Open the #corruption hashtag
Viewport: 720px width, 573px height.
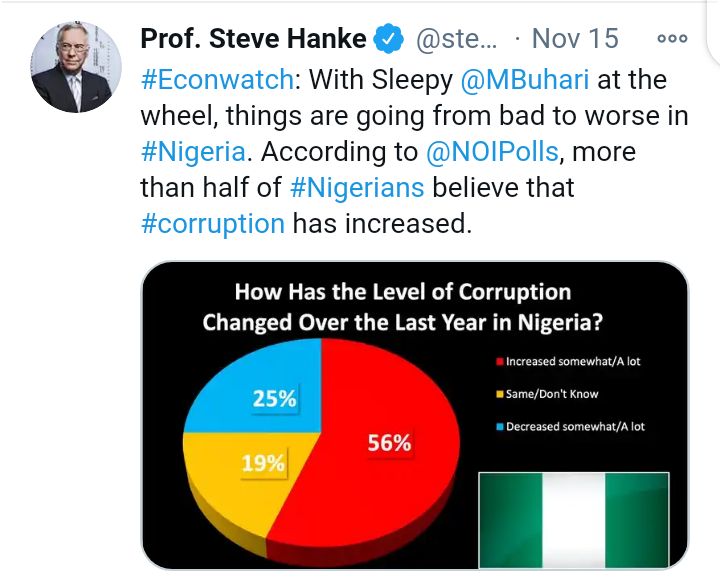click(x=213, y=224)
